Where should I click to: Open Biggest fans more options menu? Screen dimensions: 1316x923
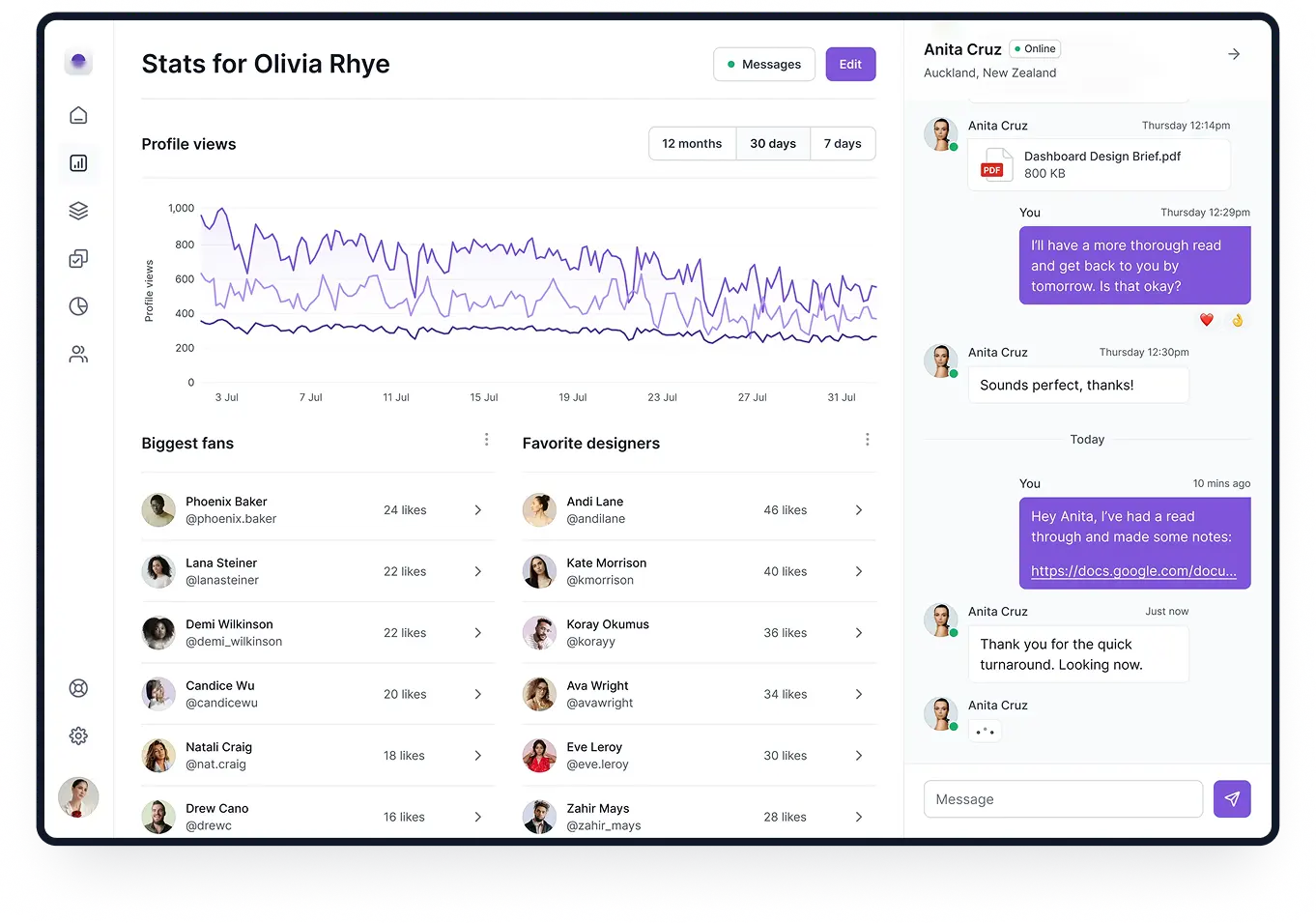486,440
